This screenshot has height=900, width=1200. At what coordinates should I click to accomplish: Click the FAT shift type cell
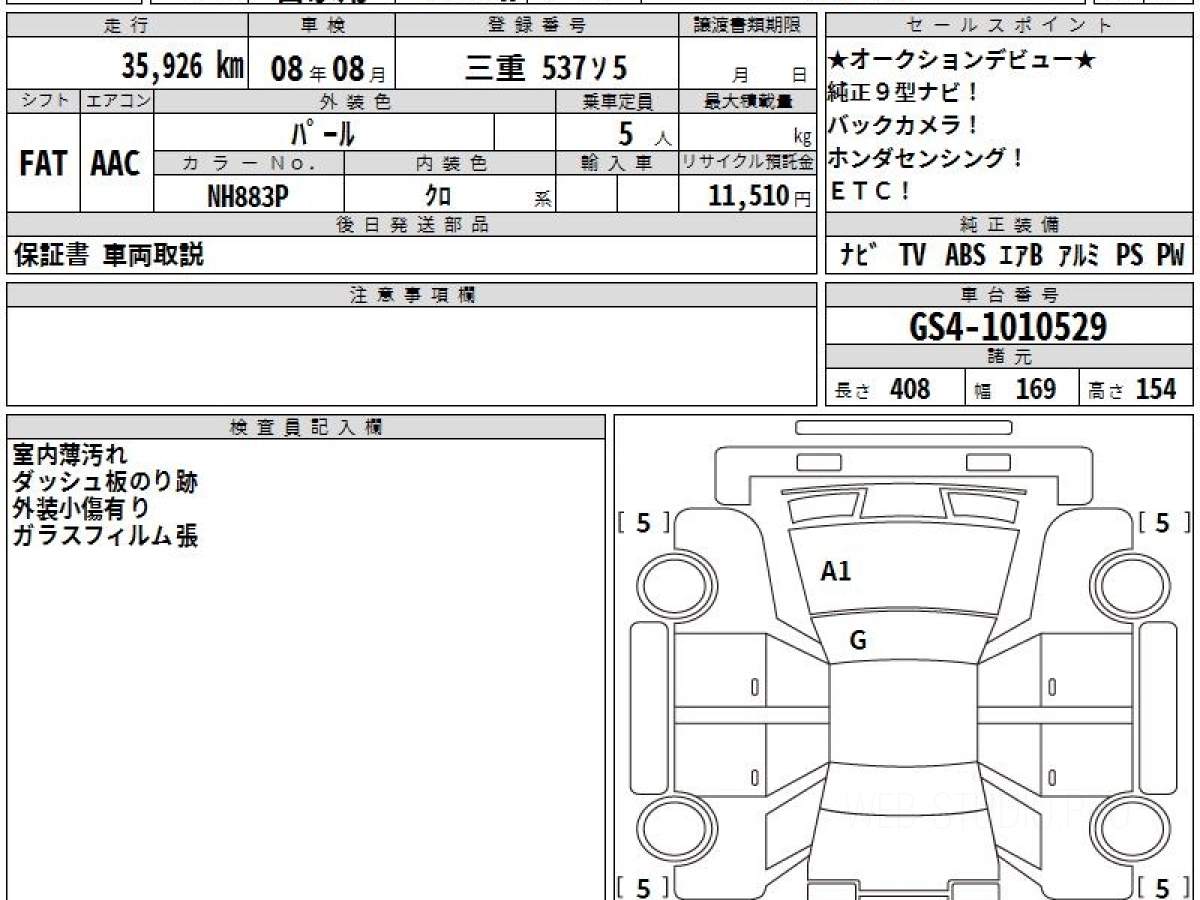click(43, 164)
